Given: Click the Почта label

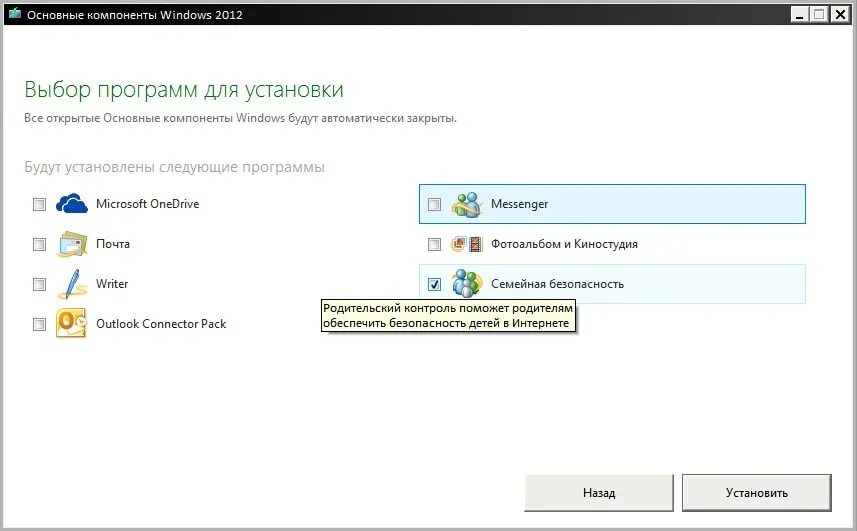Looking at the screenshot, I should [x=113, y=244].
